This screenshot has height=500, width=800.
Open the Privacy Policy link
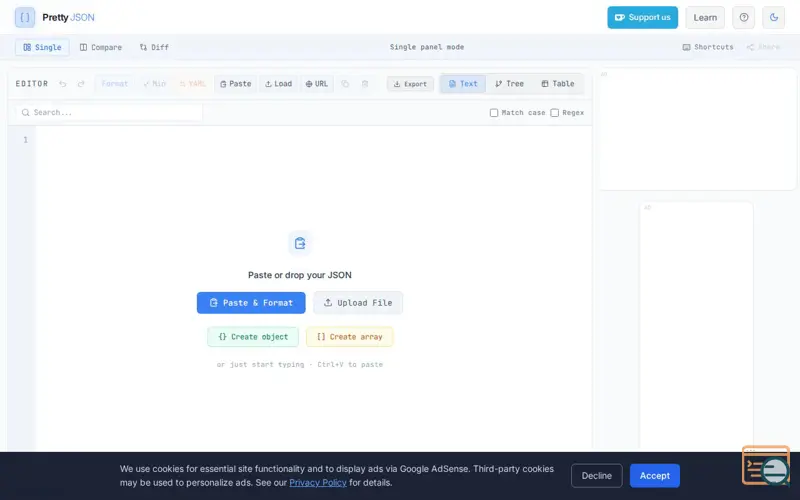(x=317, y=482)
